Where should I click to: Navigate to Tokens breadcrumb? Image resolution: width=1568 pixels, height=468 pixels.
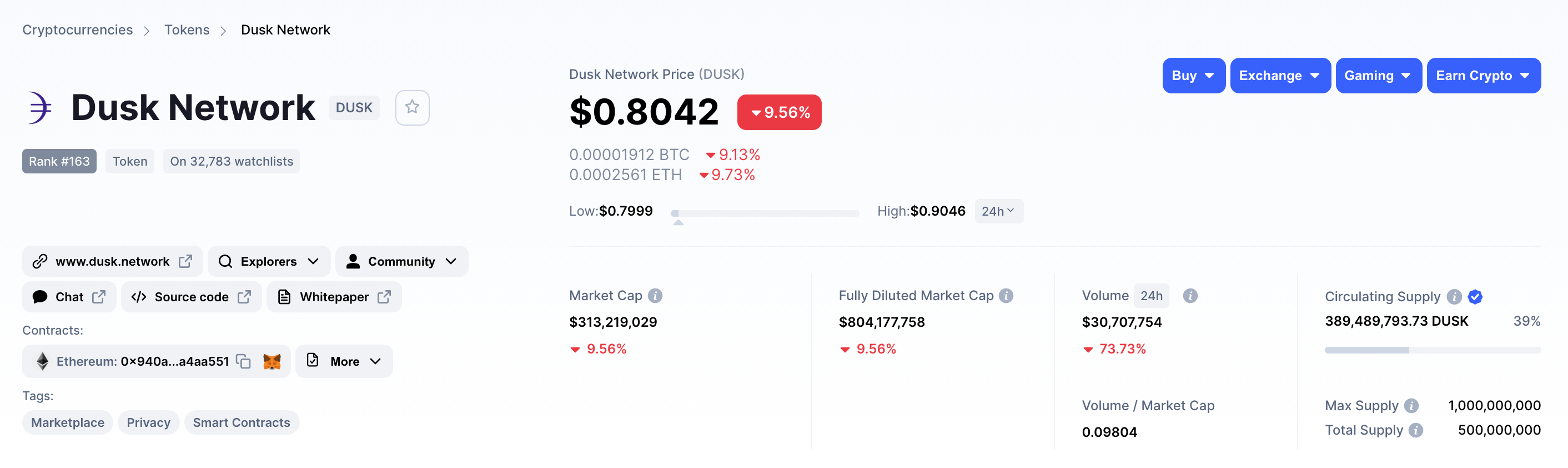(187, 30)
